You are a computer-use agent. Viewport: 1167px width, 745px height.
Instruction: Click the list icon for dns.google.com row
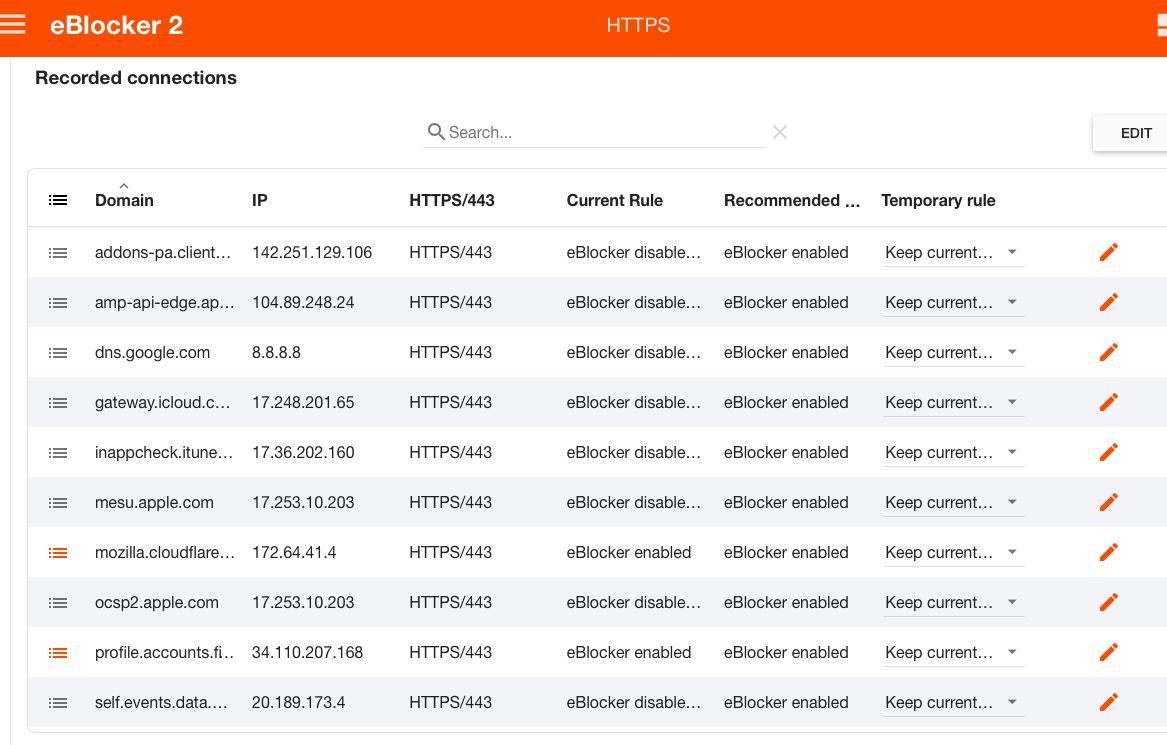pos(58,353)
